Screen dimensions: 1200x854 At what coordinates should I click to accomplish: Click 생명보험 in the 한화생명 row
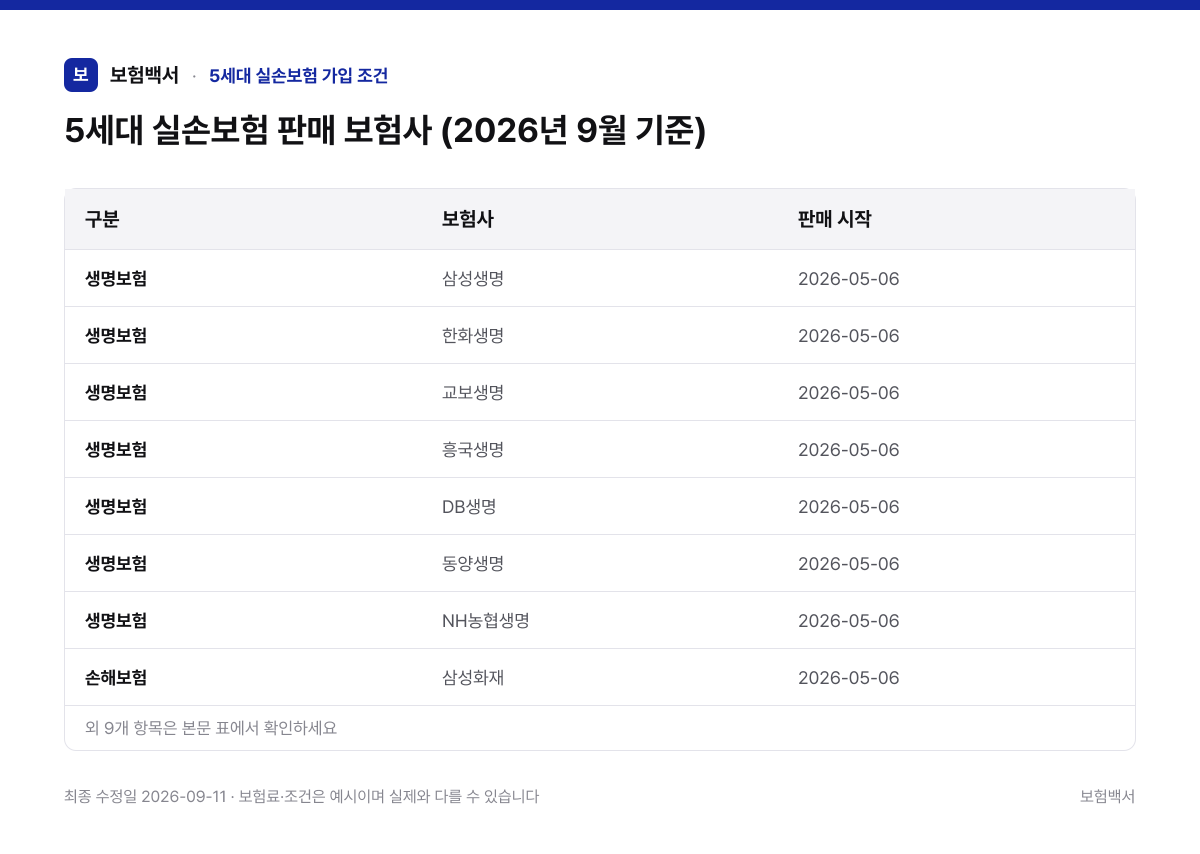pyautogui.click(x=116, y=336)
